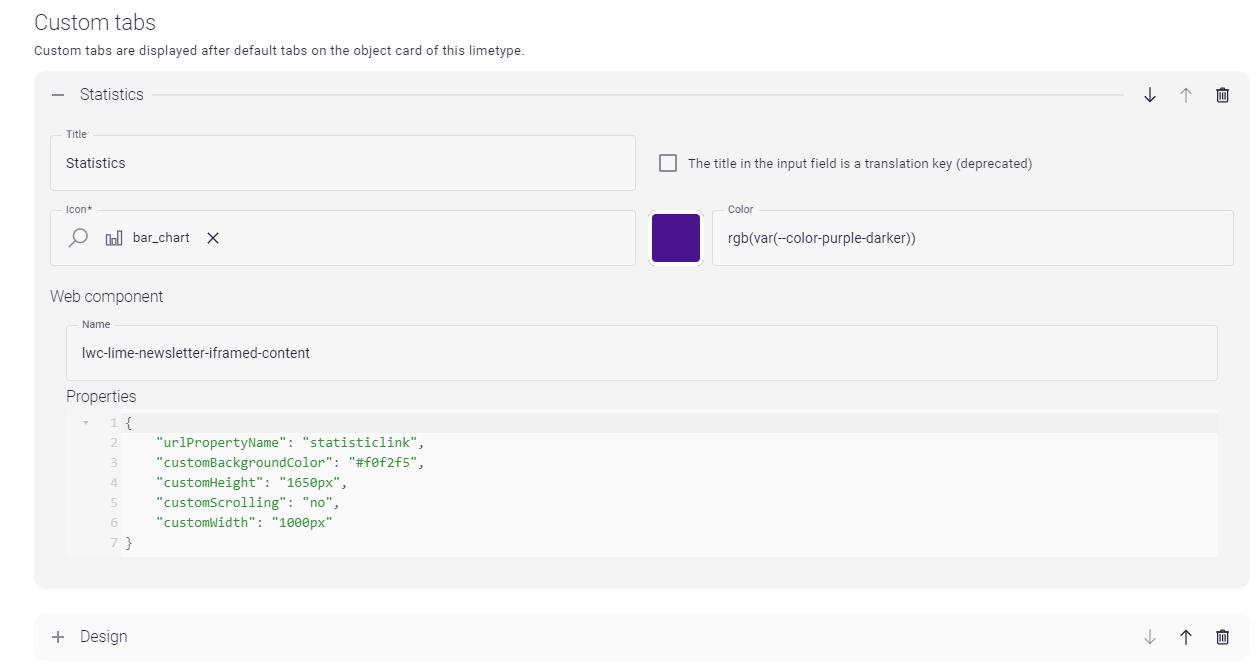Image resolution: width=1258 pixels, height=671 pixels.
Task: Click the trash icon to delete Statistics tab
Action: 1221,94
